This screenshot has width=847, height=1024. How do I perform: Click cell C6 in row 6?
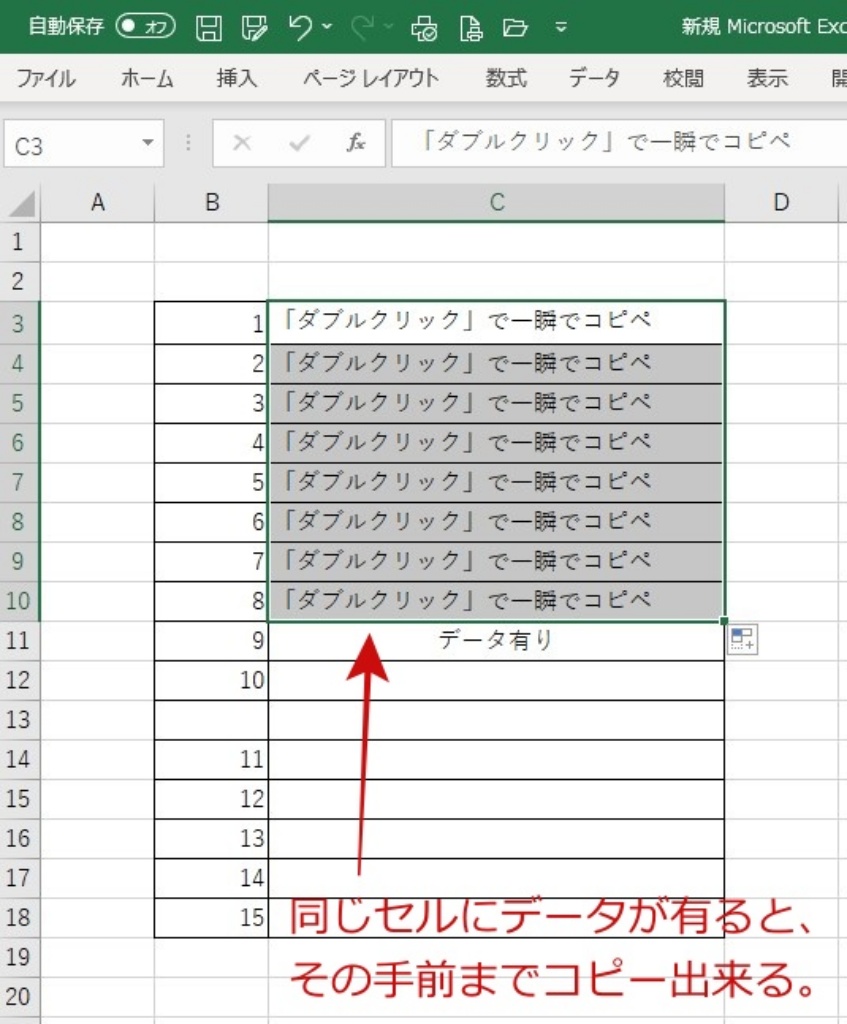(496, 443)
